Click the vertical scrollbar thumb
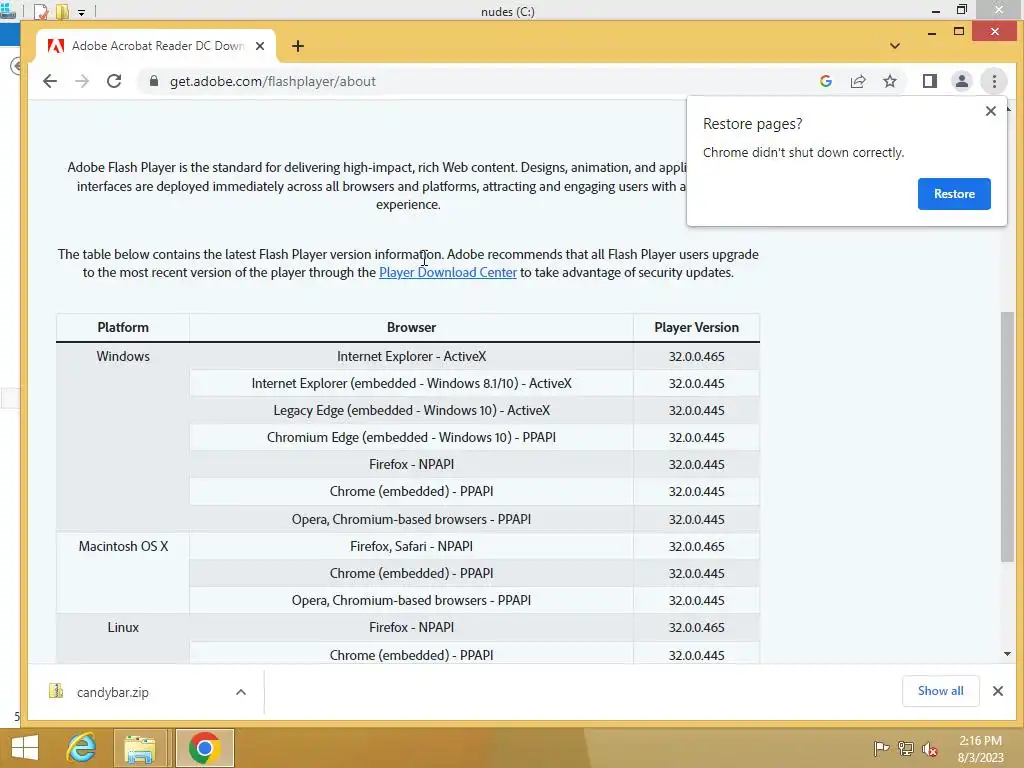The image size is (1024, 768). click(x=1007, y=436)
